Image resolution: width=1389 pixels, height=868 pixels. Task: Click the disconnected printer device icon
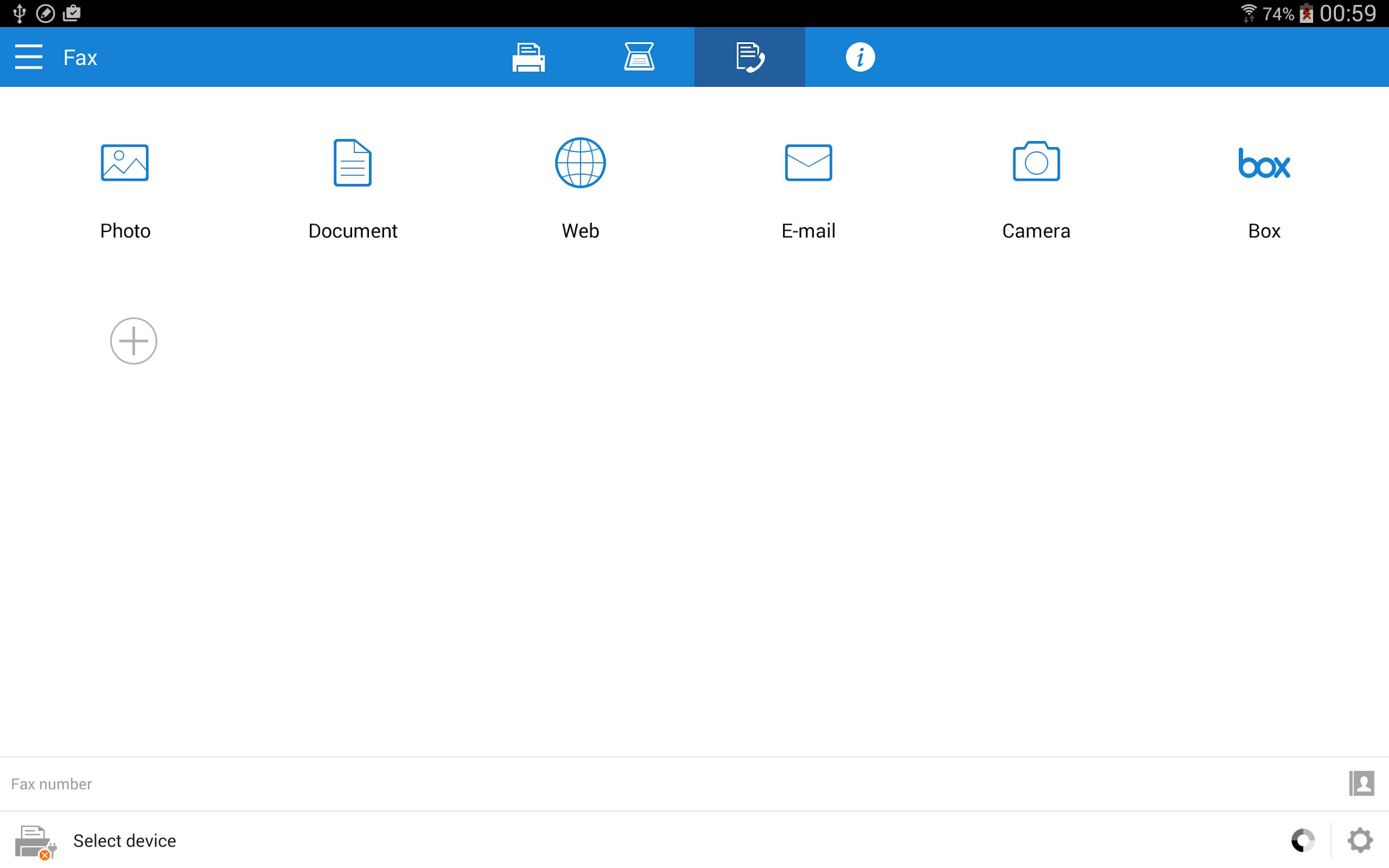[35, 841]
